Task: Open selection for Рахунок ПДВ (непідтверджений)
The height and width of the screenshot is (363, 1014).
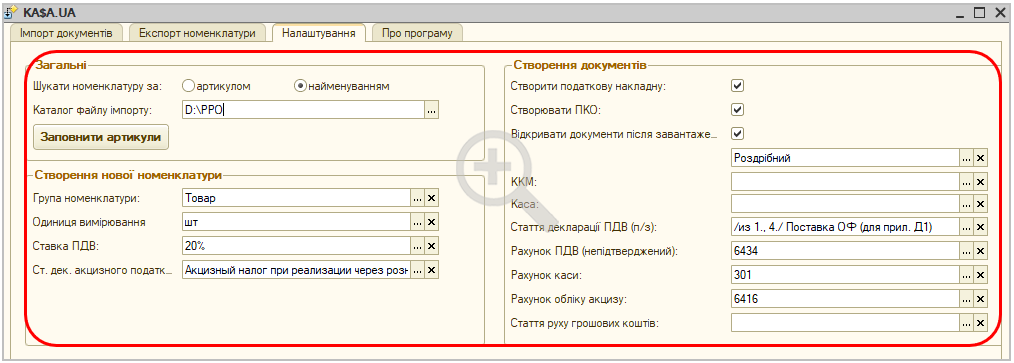Action: [x=966, y=250]
